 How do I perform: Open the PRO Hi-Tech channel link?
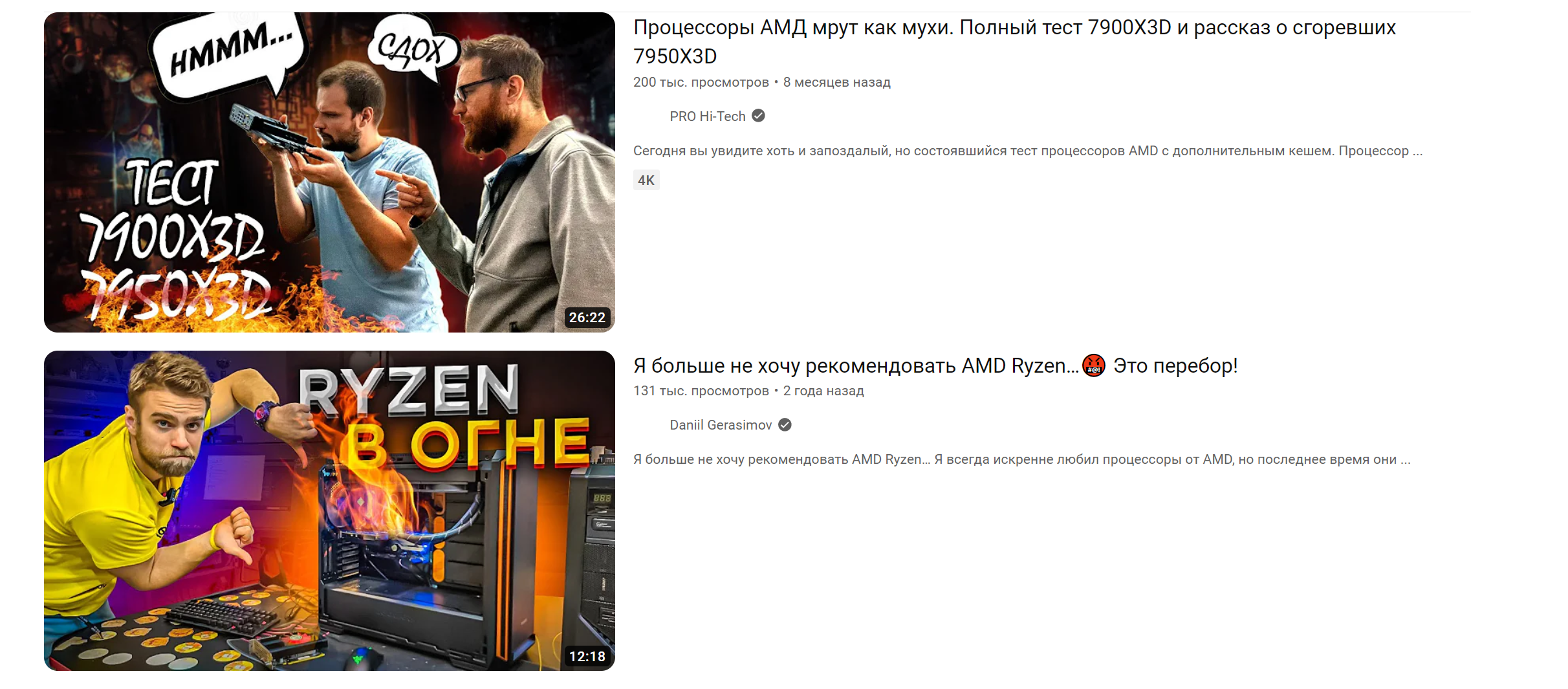coord(708,116)
